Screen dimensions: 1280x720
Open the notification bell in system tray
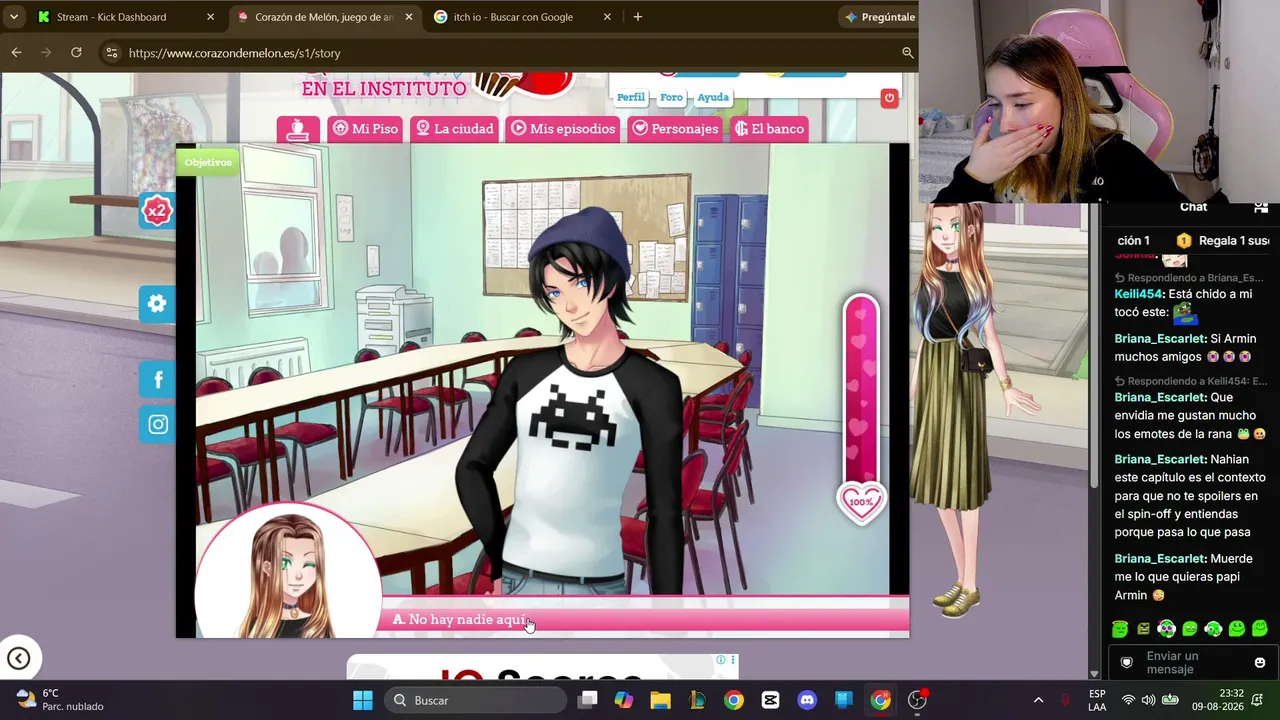(x=1258, y=700)
